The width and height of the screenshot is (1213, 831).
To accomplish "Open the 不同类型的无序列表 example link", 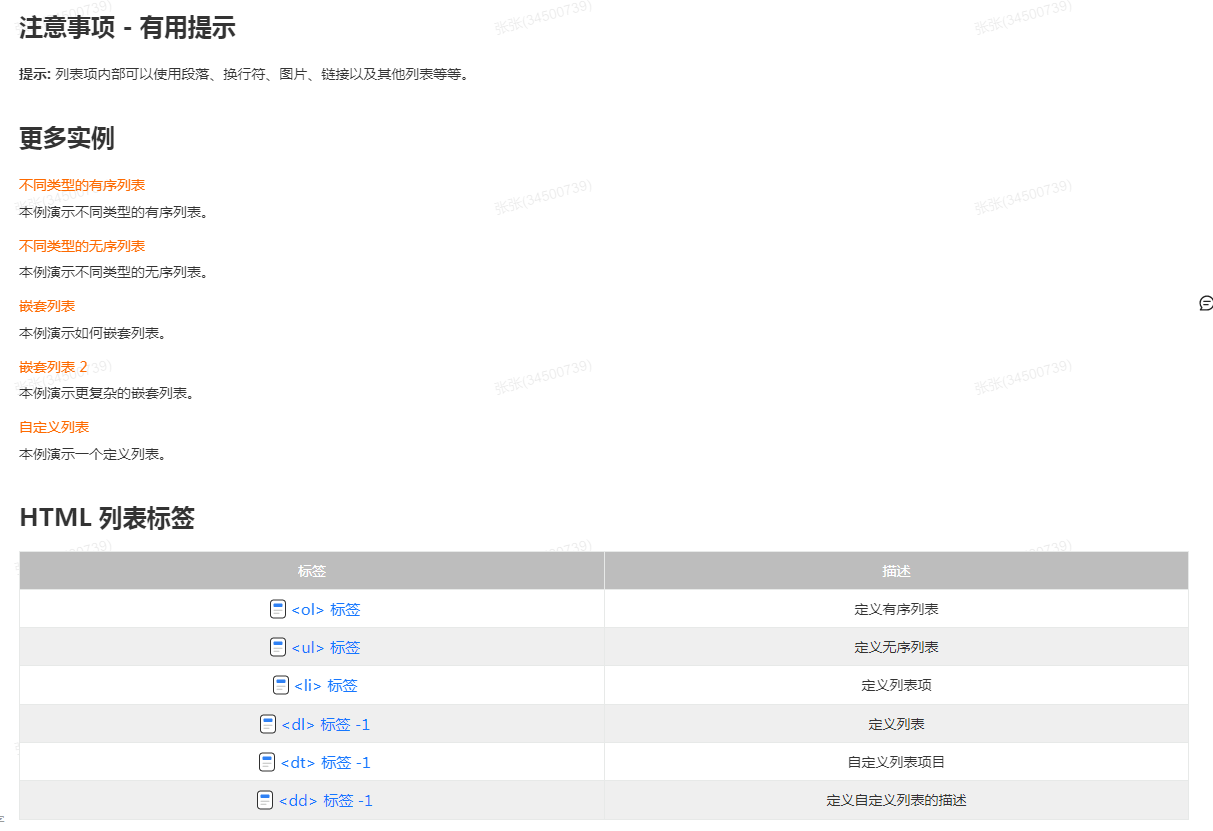I will [82, 246].
